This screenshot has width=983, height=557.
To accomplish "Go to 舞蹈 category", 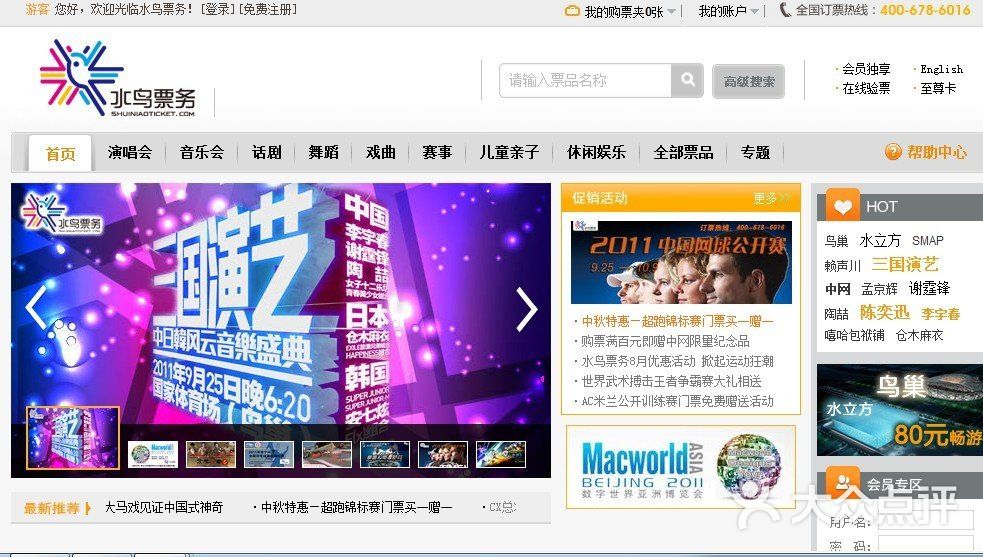I will click(323, 152).
